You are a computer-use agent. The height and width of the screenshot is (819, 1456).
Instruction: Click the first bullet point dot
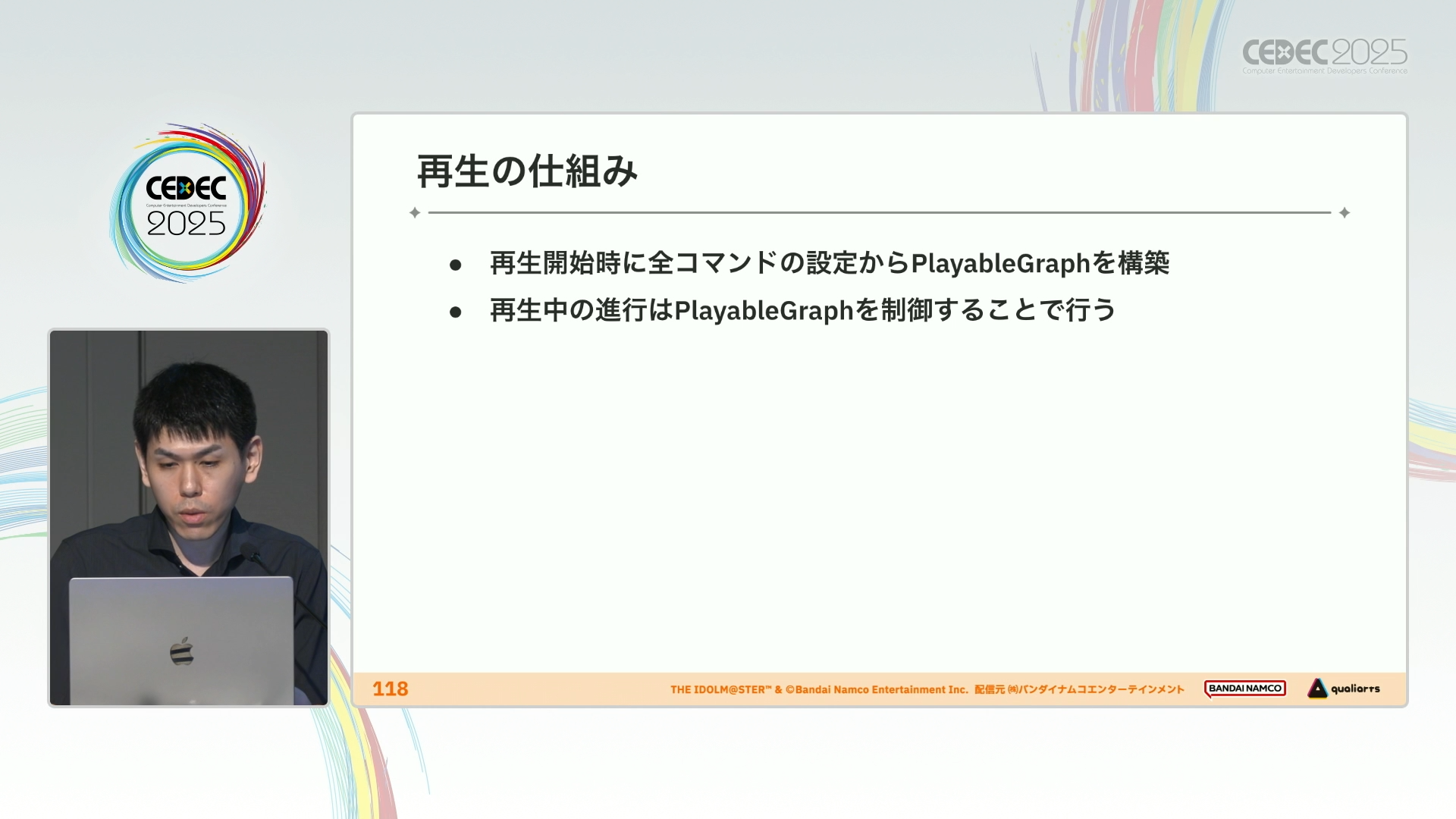456,265
